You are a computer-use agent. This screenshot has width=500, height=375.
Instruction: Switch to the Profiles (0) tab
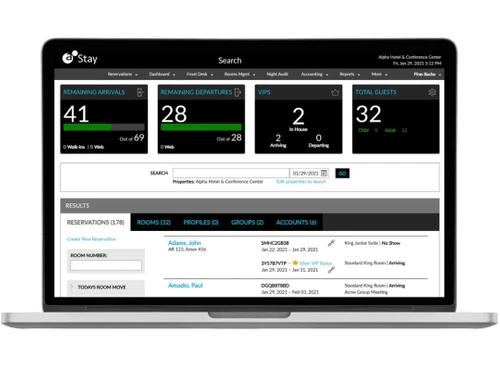point(201,222)
